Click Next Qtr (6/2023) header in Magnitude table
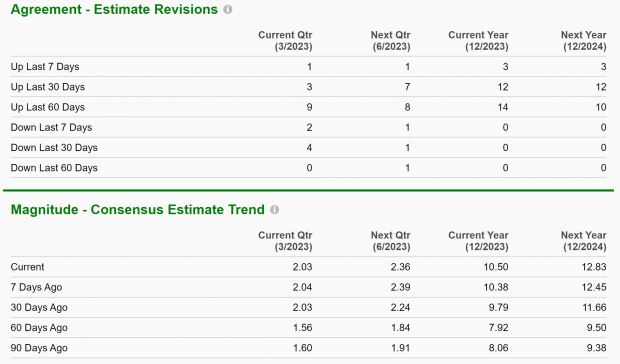The height and width of the screenshot is (364, 620). click(391, 241)
